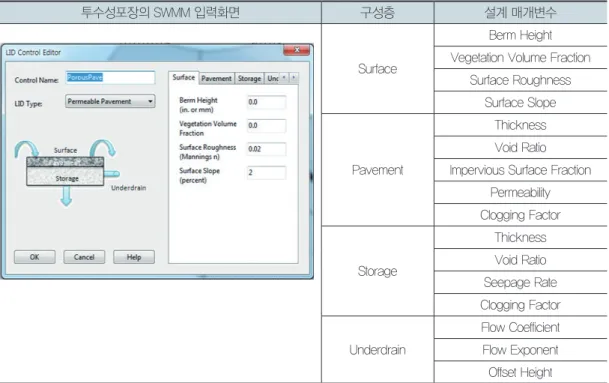Click the Offset Height table cell
This screenshot has width=609, height=383.
pos(520,372)
